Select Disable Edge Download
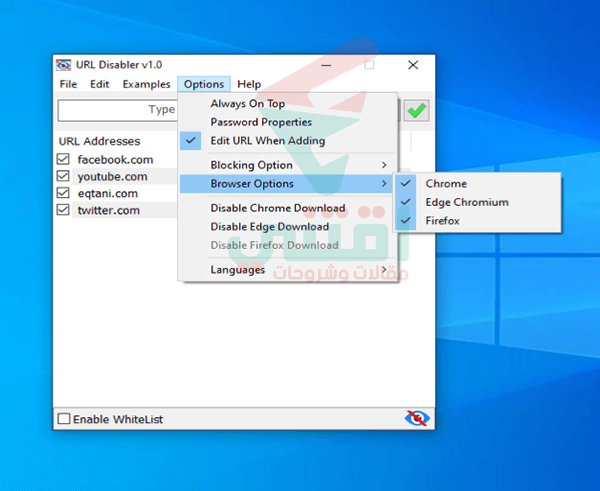Screen dimensions: 600x491 click(288, 227)
